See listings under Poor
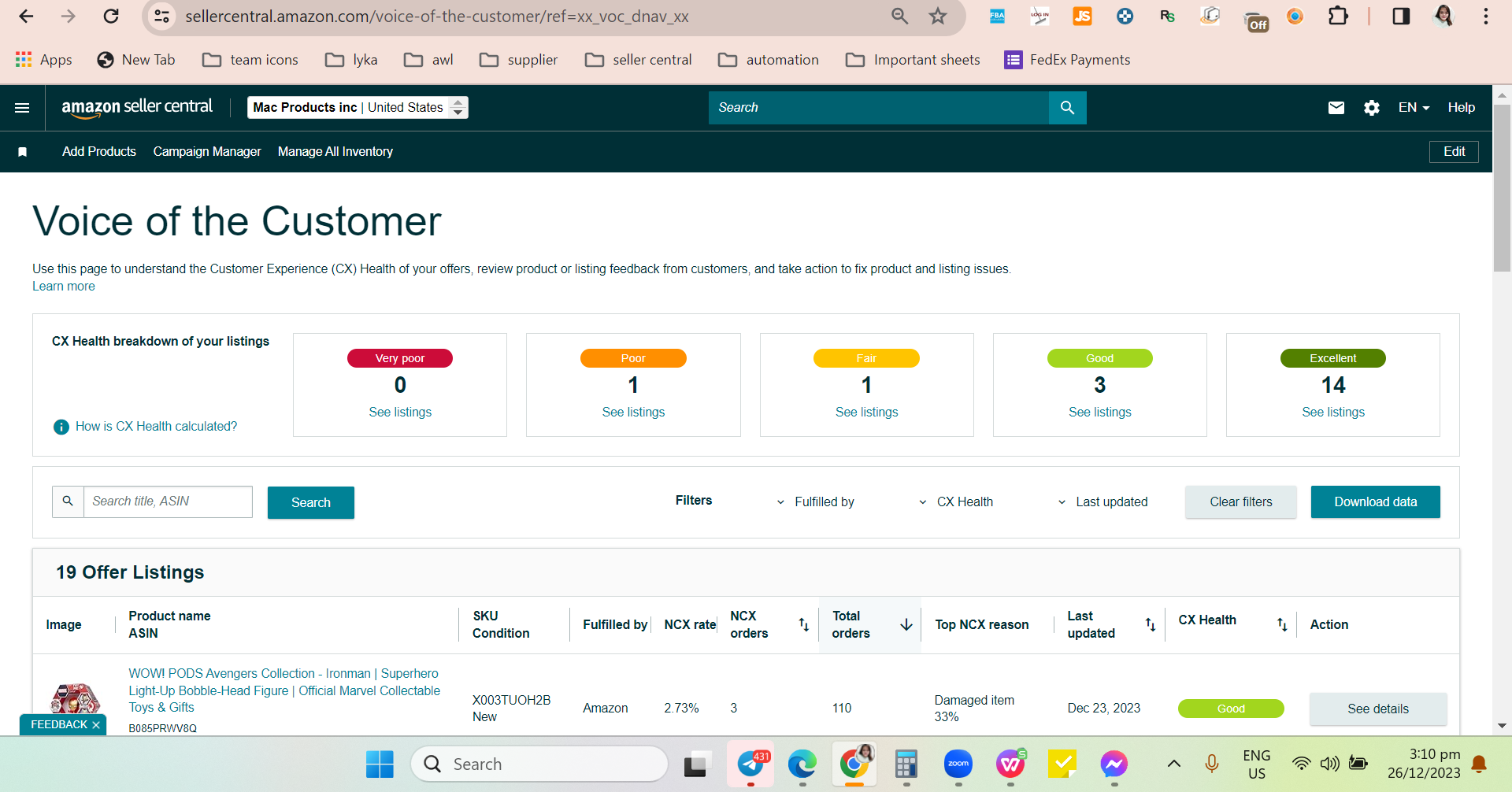Image resolution: width=1512 pixels, height=792 pixels. [x=633, y=413]
